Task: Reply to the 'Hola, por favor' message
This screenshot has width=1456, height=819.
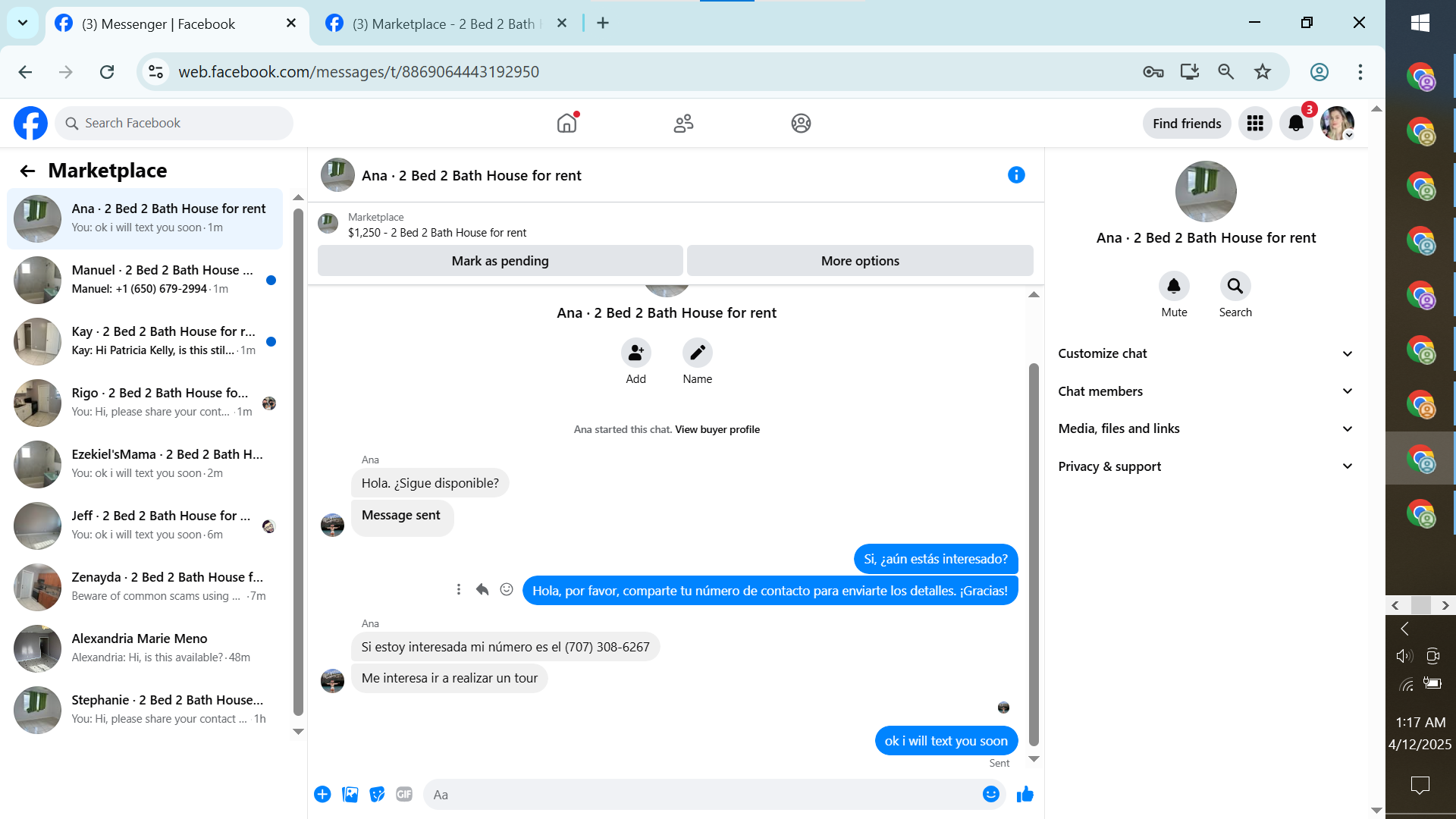Action: [482, 589]
